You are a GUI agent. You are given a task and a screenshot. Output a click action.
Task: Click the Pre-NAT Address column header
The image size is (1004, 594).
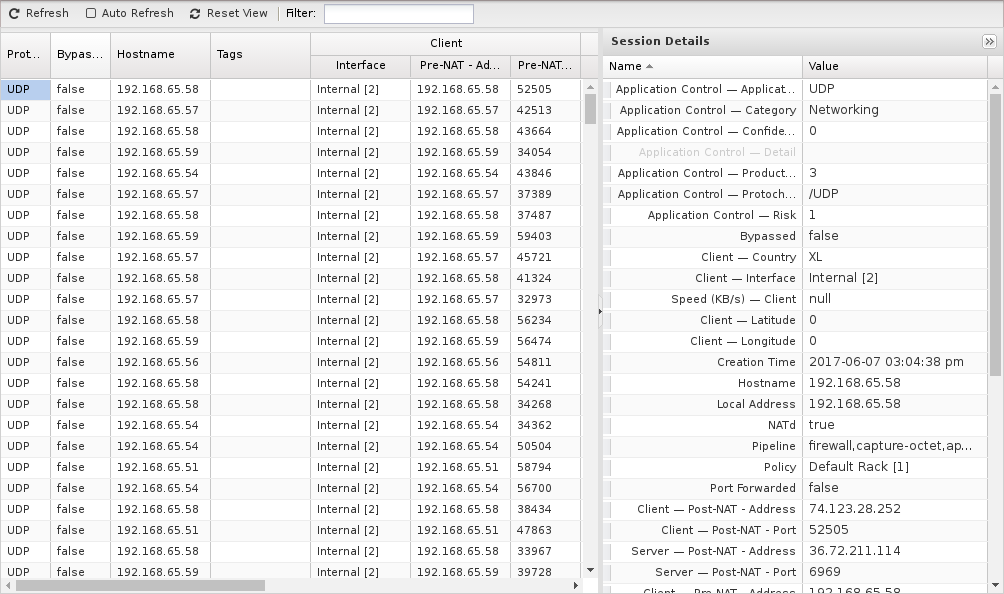460,65
